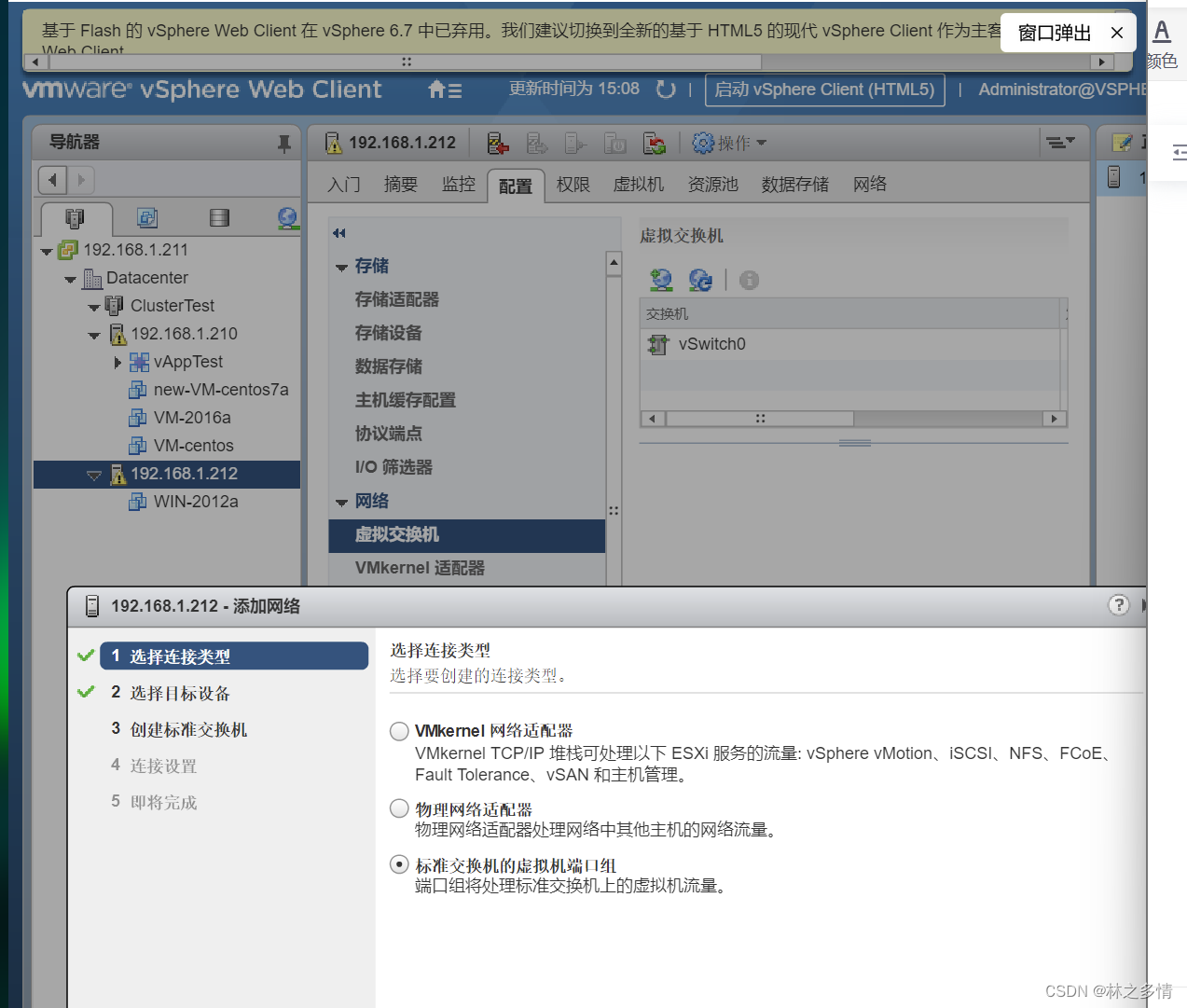
Task: Expand vAppTest node
Action: click(x=117, y=362)
